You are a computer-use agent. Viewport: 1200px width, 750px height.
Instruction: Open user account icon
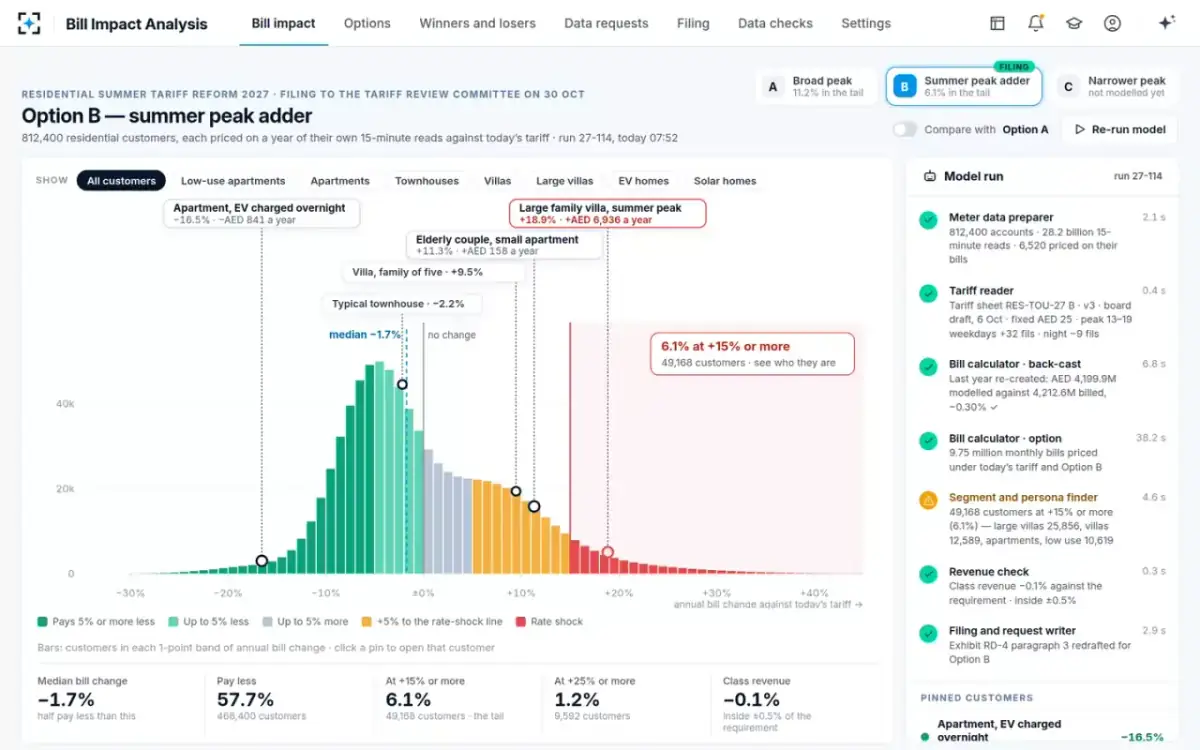pos(1112,23)
